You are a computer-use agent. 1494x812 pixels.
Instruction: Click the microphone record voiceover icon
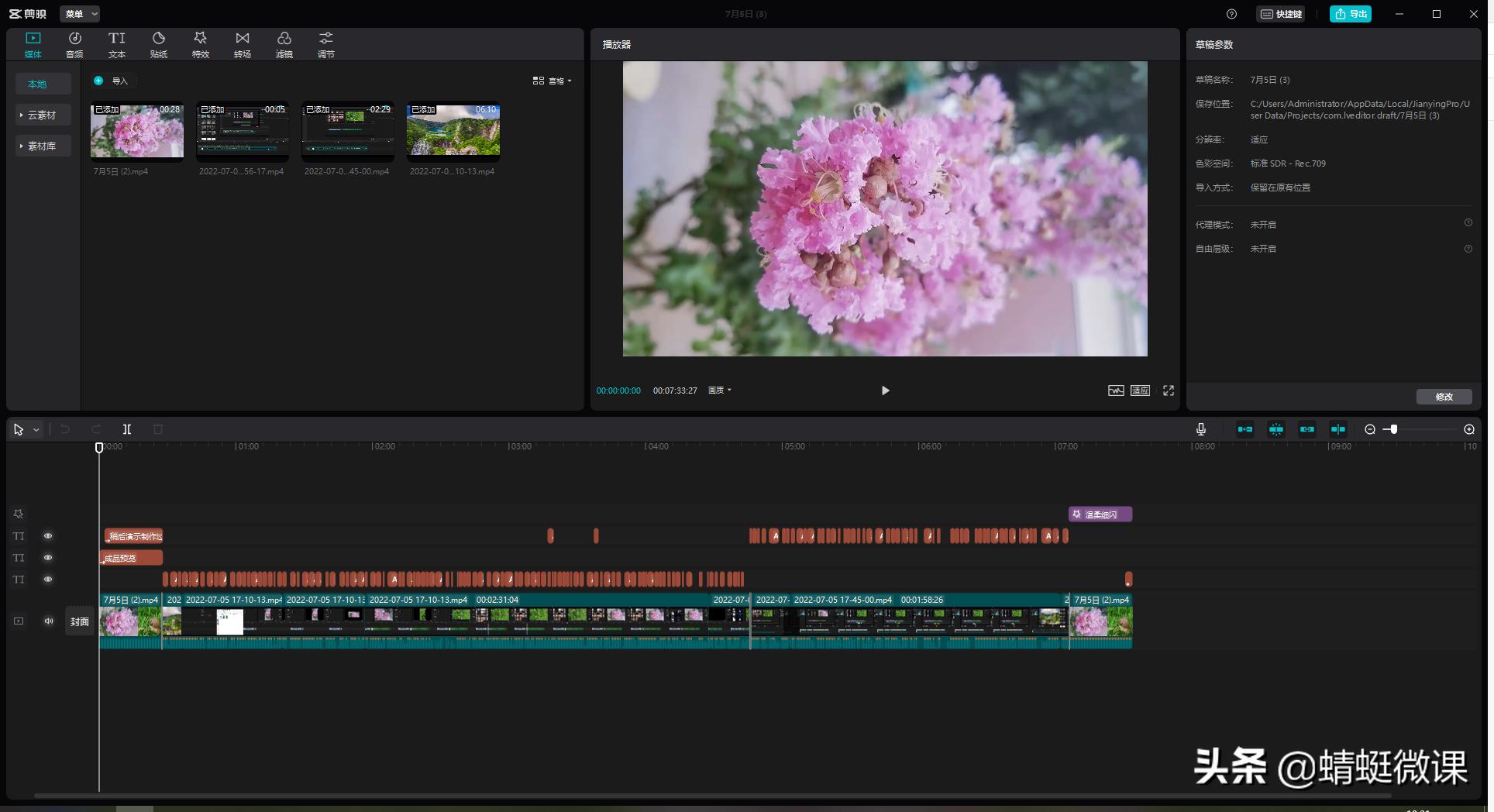(1200, 429)
